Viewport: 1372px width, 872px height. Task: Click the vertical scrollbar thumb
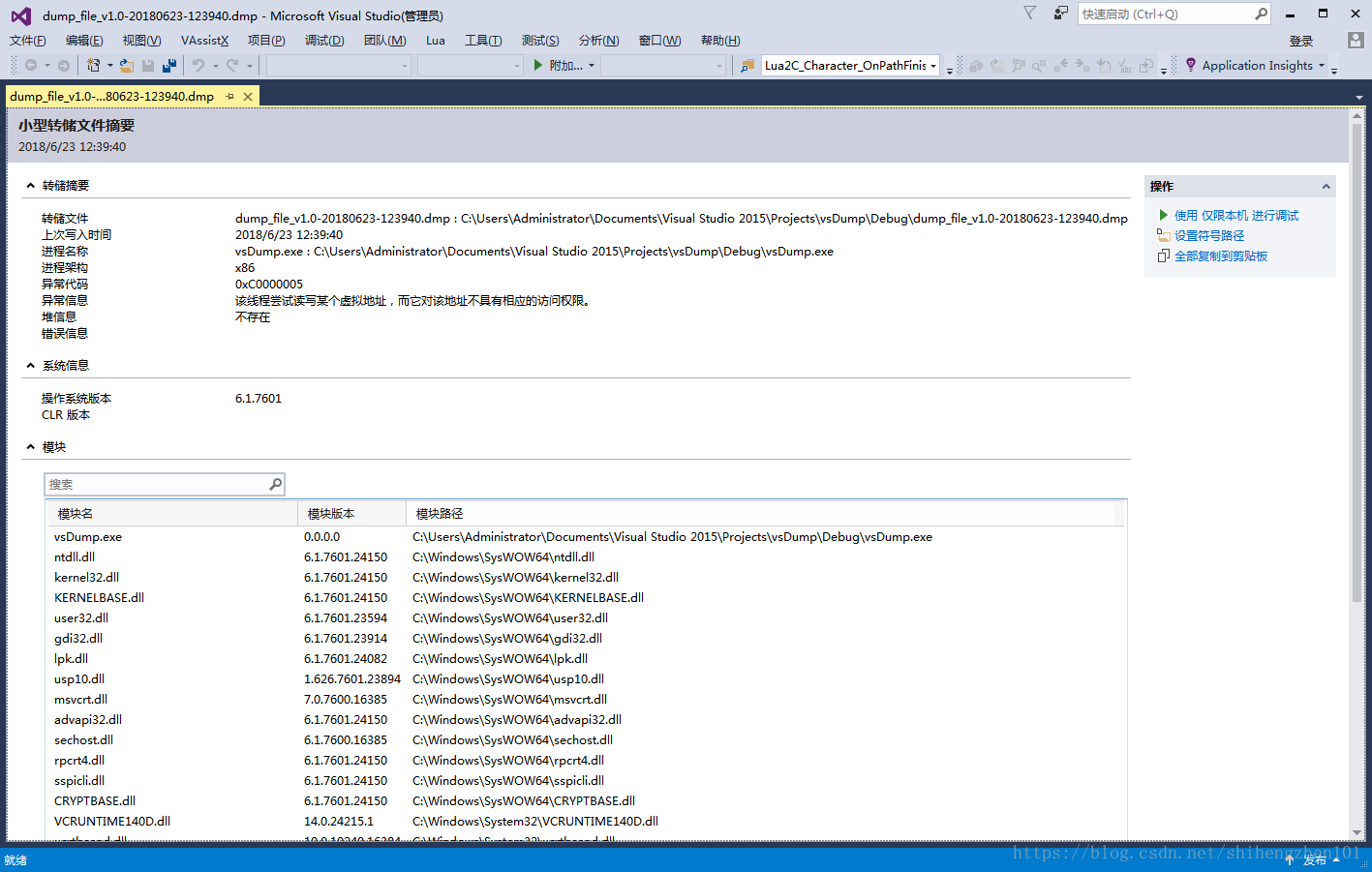click(x=1358, y=361)
